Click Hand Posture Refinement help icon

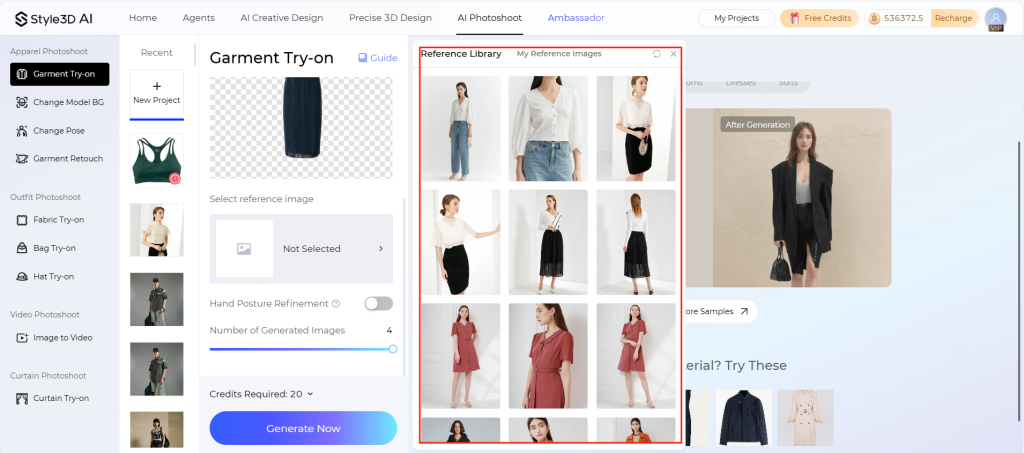(x=336, y=304)
